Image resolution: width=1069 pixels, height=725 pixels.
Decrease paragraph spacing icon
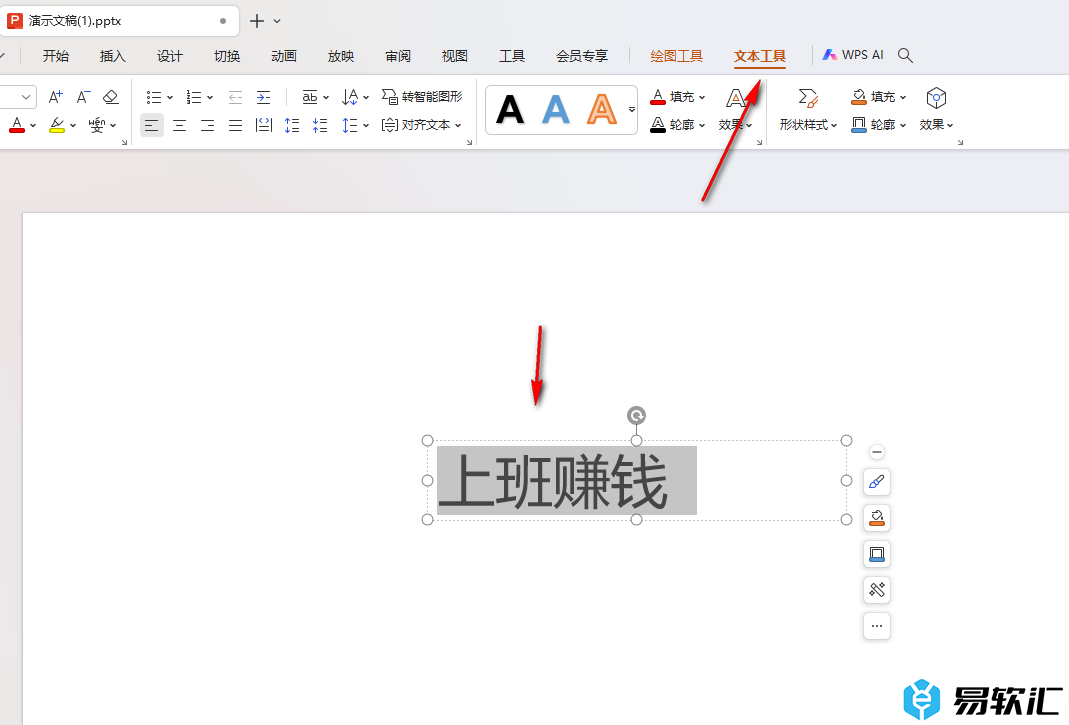(x=320, y=125)
